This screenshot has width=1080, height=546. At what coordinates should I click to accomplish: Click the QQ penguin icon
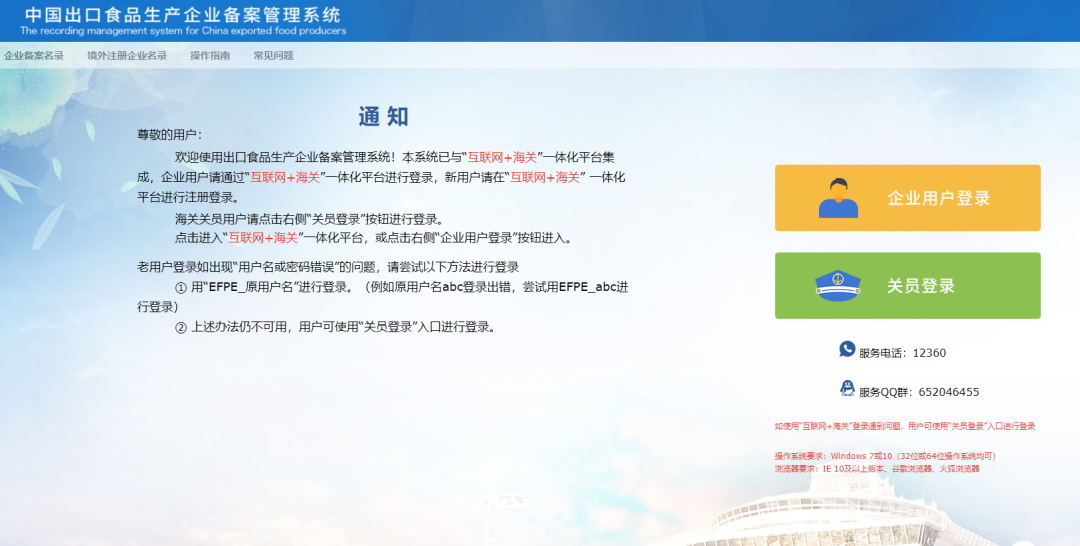[x=847, y=388]
